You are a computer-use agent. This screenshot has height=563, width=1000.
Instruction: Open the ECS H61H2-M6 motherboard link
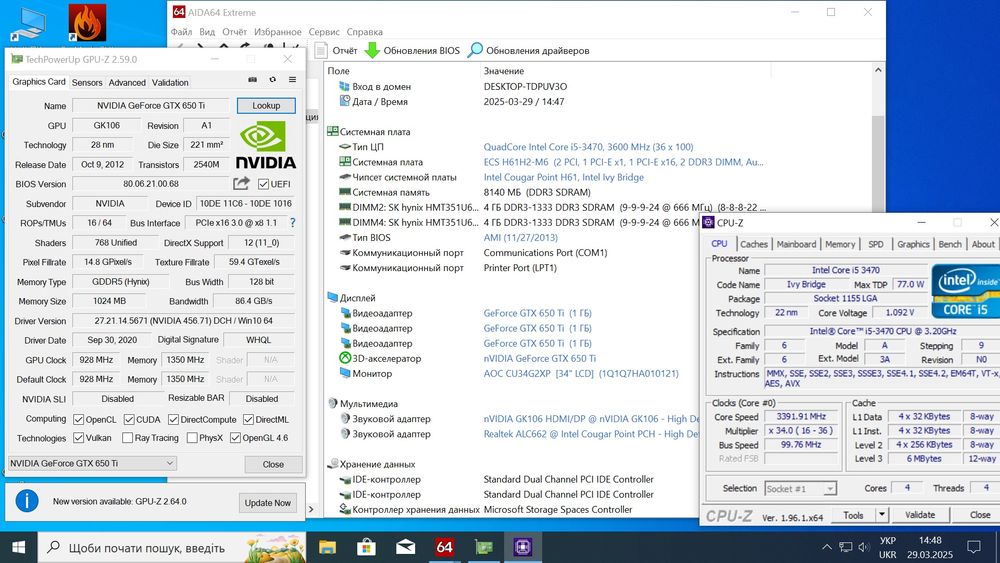tap(623, 162)
